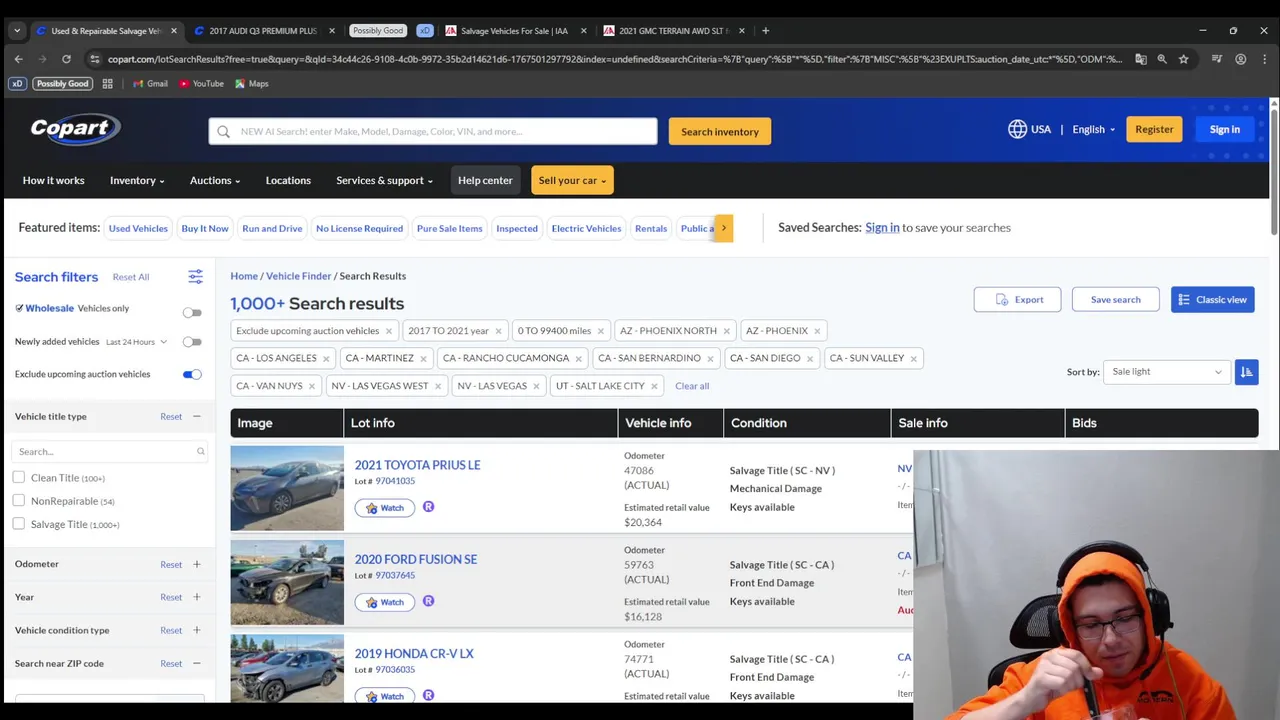This screenshot has height=720, width=1280.
Task: Expand the Odometer filter section
Action: tap(196, 564)
